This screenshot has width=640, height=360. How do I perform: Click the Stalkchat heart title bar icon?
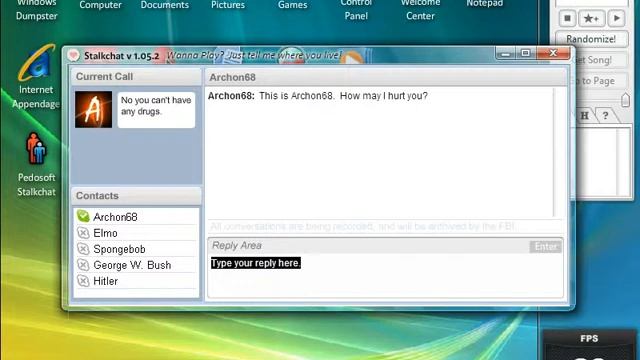click(x=73, y=55)
